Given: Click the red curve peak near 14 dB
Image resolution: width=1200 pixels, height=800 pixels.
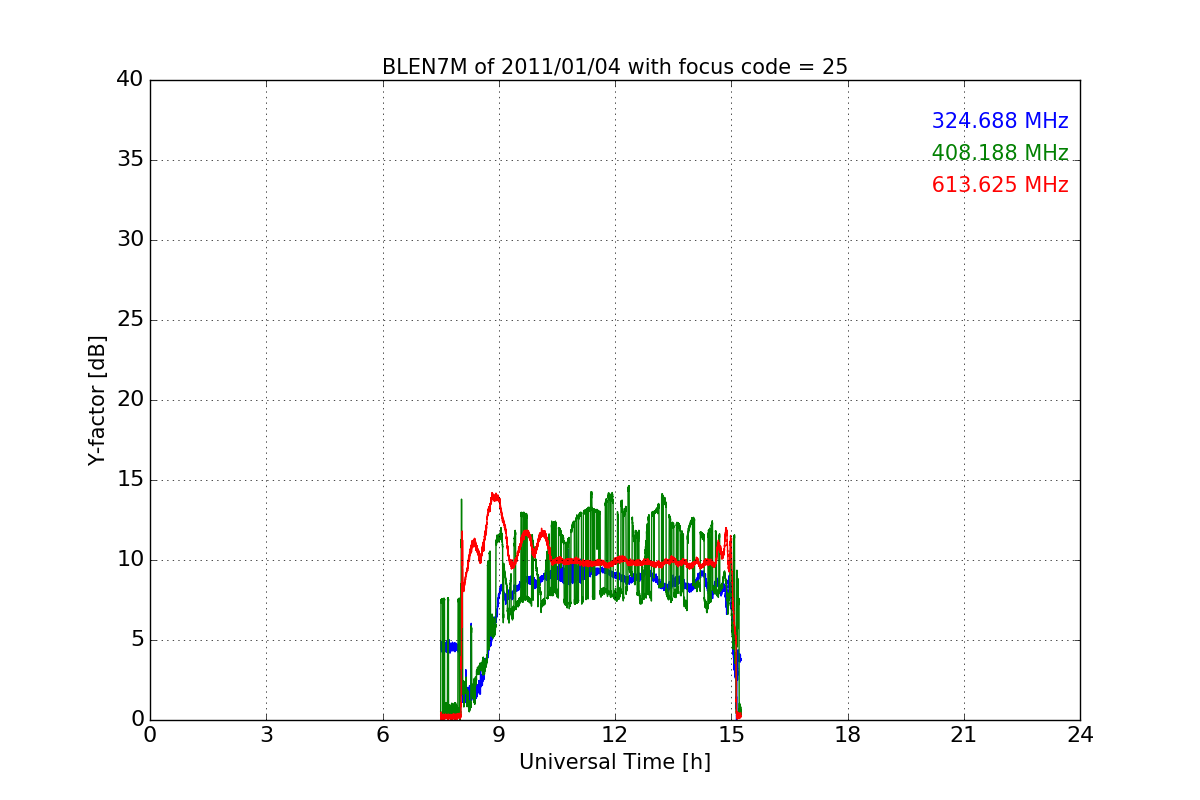Looking at the screenshot, I should tap(494, 495).
